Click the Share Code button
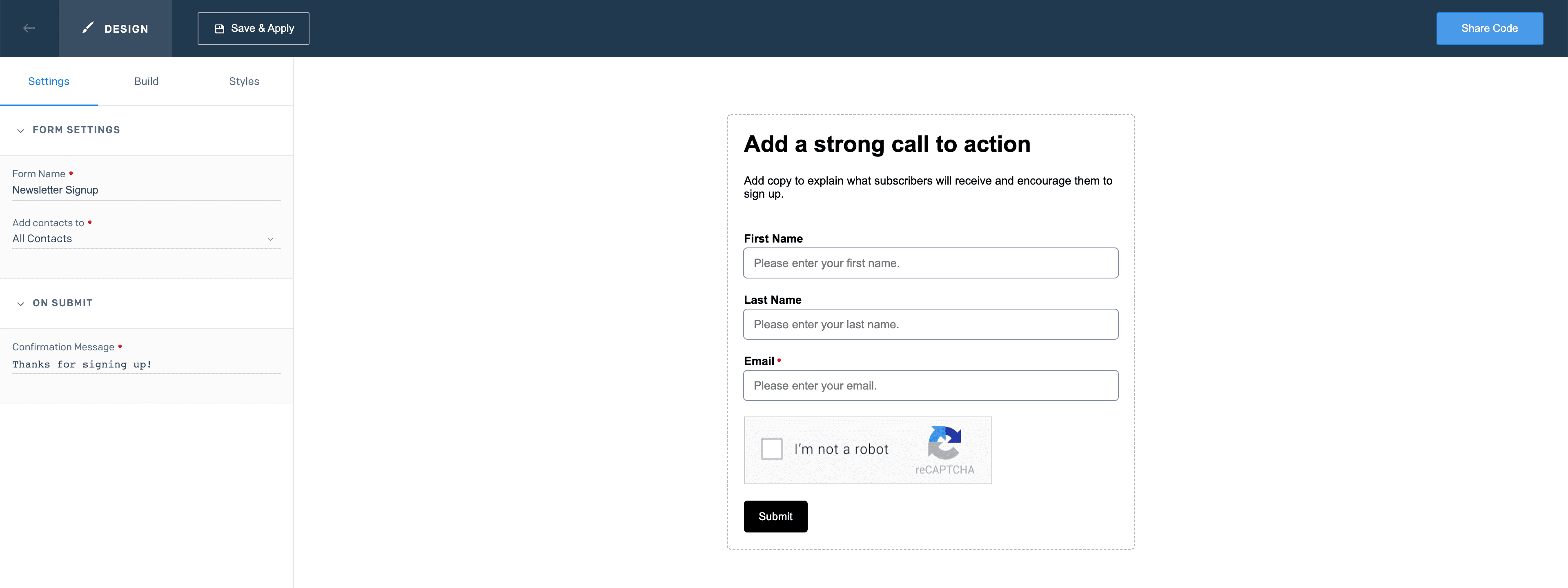Screen dimensions: 1568x588 (1490, 28)
